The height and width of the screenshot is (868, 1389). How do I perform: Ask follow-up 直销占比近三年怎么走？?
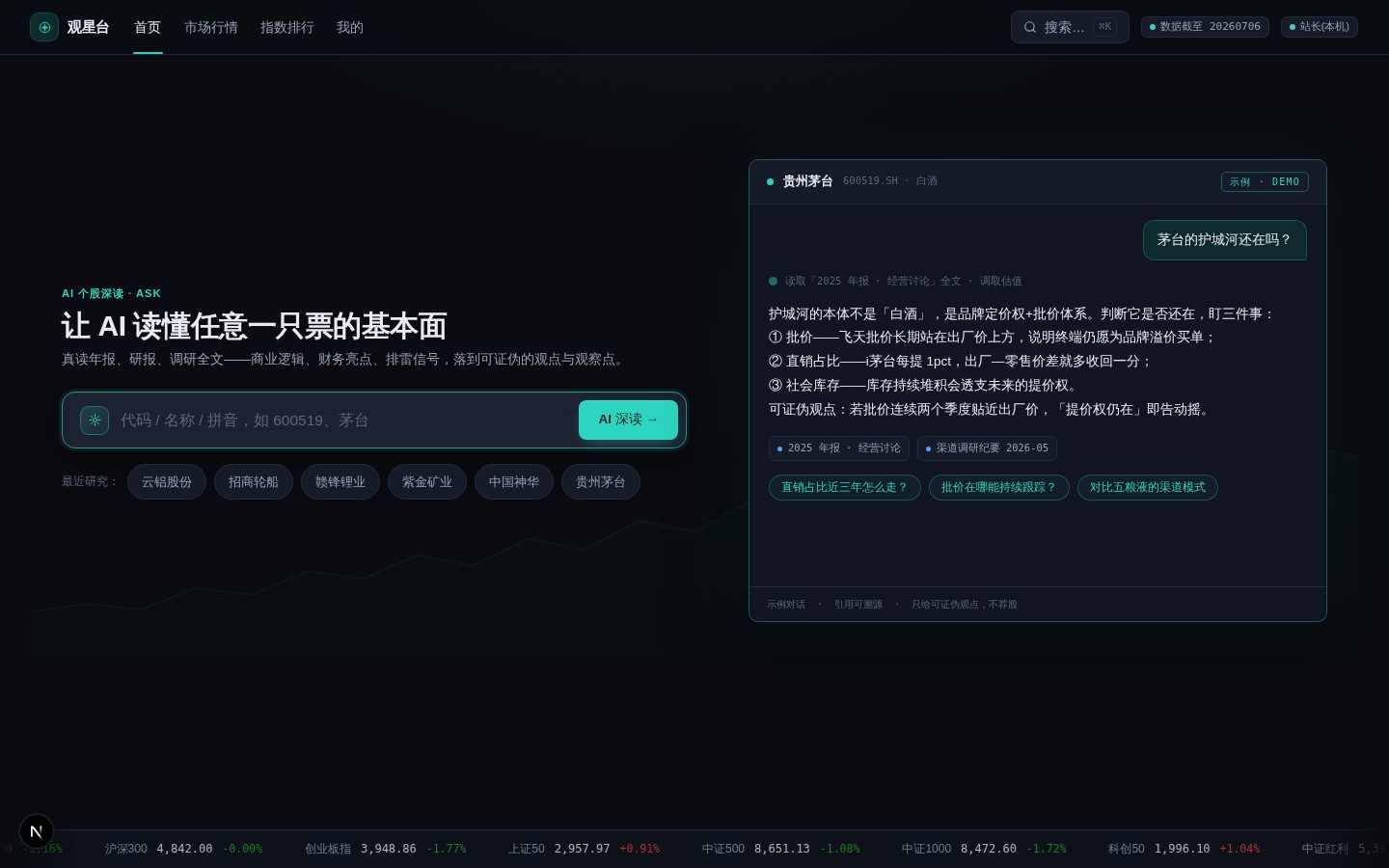tap(845, 488)
